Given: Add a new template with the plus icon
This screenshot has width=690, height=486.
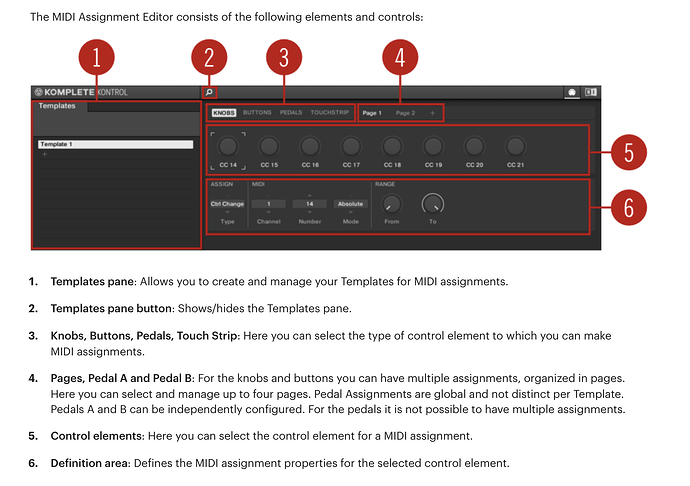Looking at the screenshot, I should 44,154.
